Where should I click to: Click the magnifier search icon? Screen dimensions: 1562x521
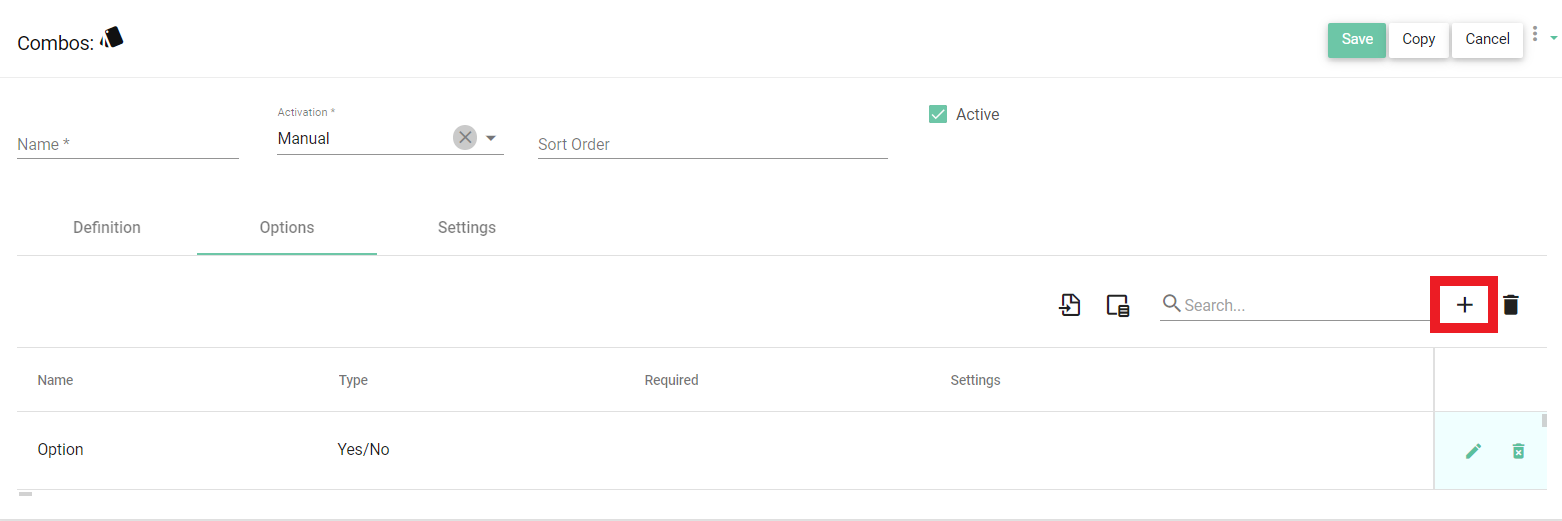[1171, 304]
